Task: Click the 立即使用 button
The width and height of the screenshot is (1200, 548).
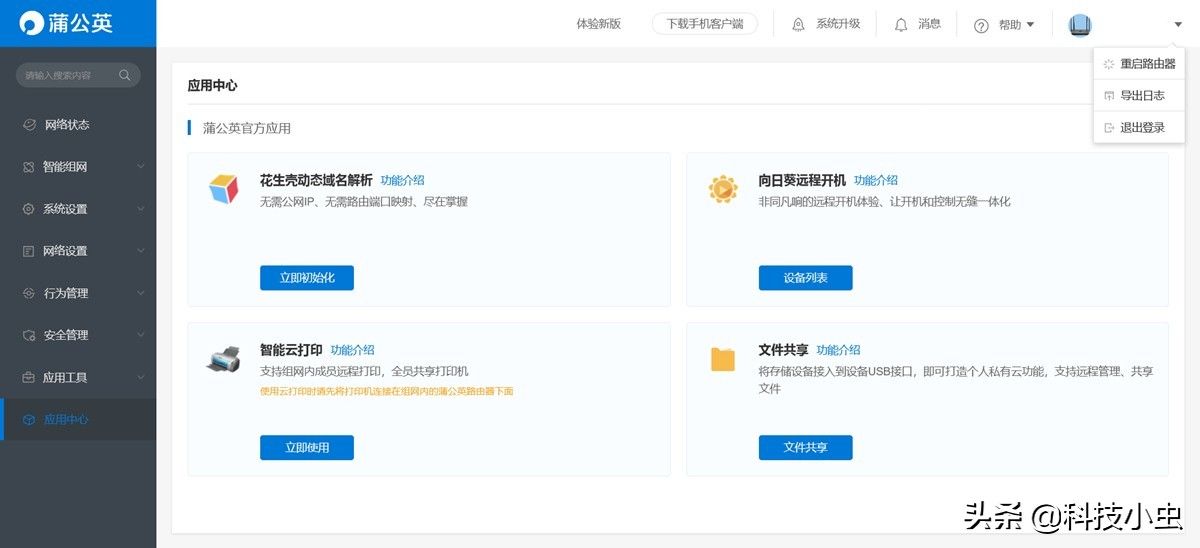Action: point(307,448)
